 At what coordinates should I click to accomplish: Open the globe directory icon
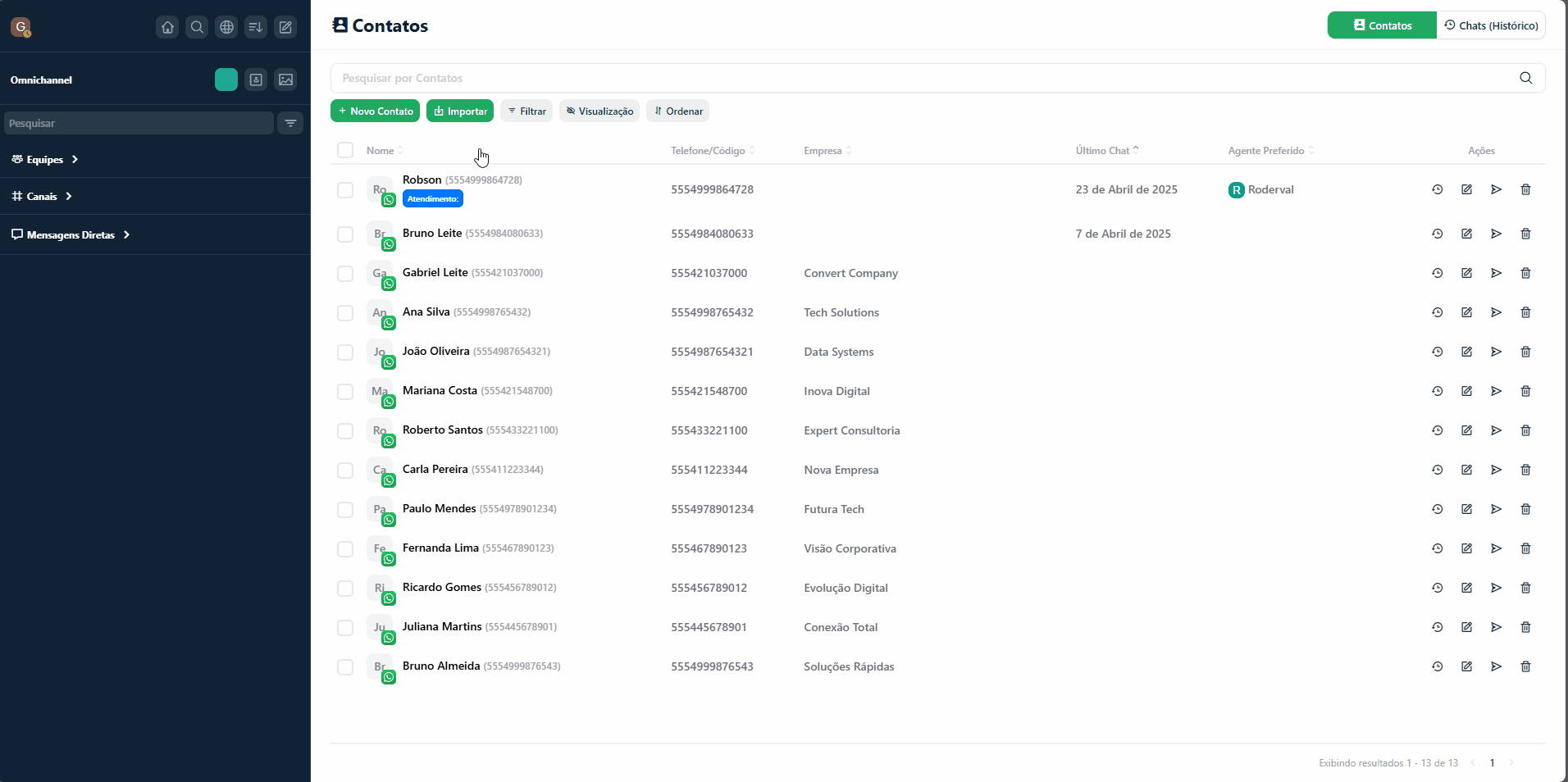click(x=226, y=27)
